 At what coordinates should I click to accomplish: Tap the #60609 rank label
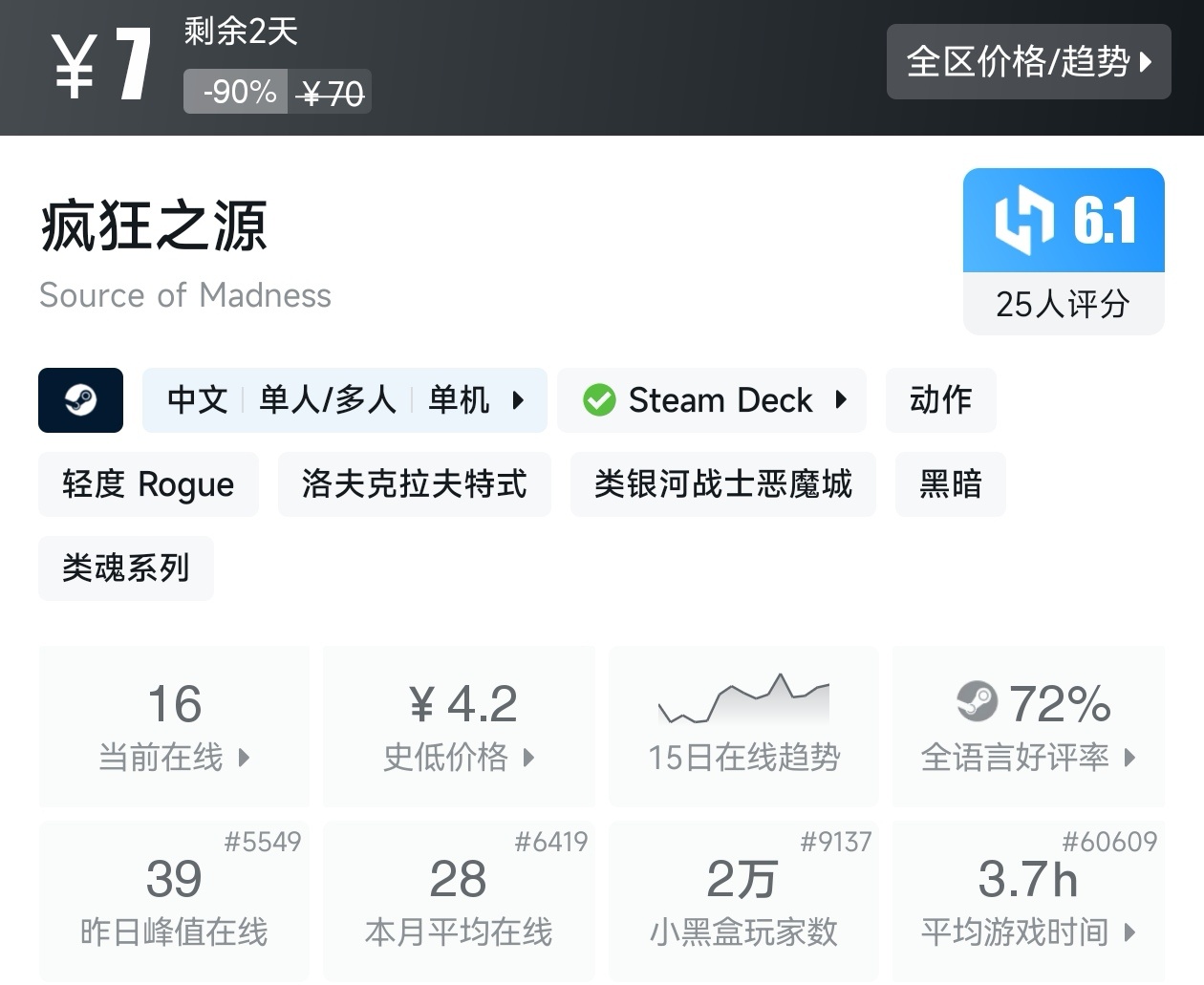pyautogui.click(x=1109, y=842)
